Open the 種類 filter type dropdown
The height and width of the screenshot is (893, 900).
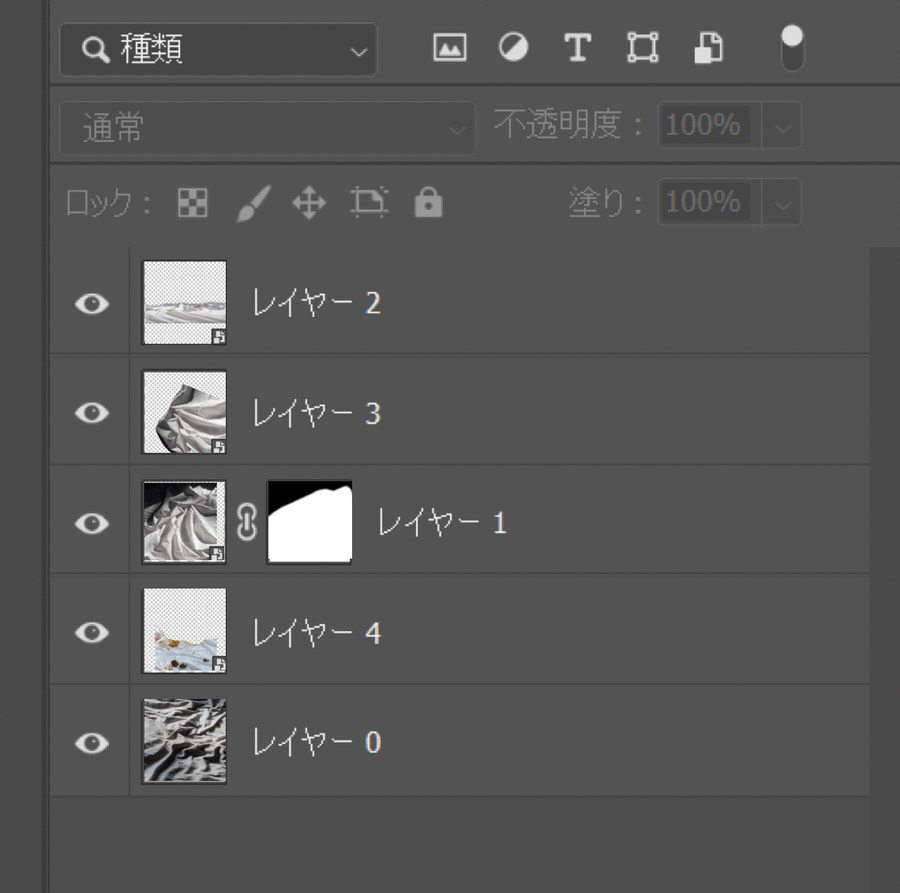coord(218,50)
